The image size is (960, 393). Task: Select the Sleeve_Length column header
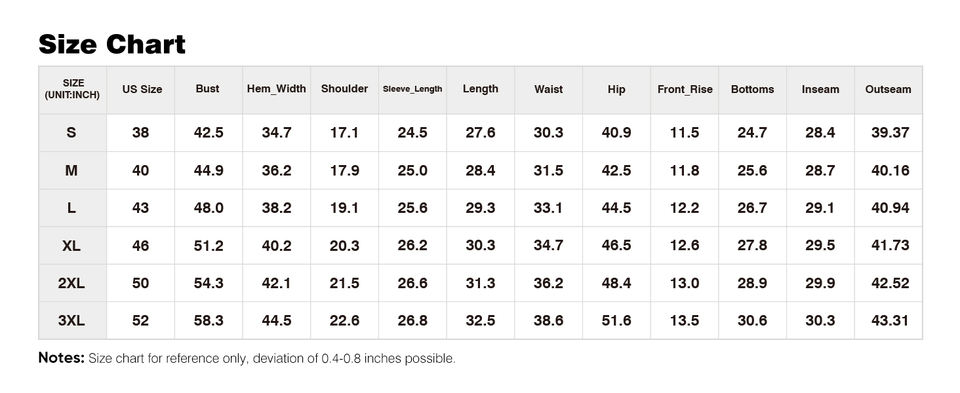coord(413,89)
